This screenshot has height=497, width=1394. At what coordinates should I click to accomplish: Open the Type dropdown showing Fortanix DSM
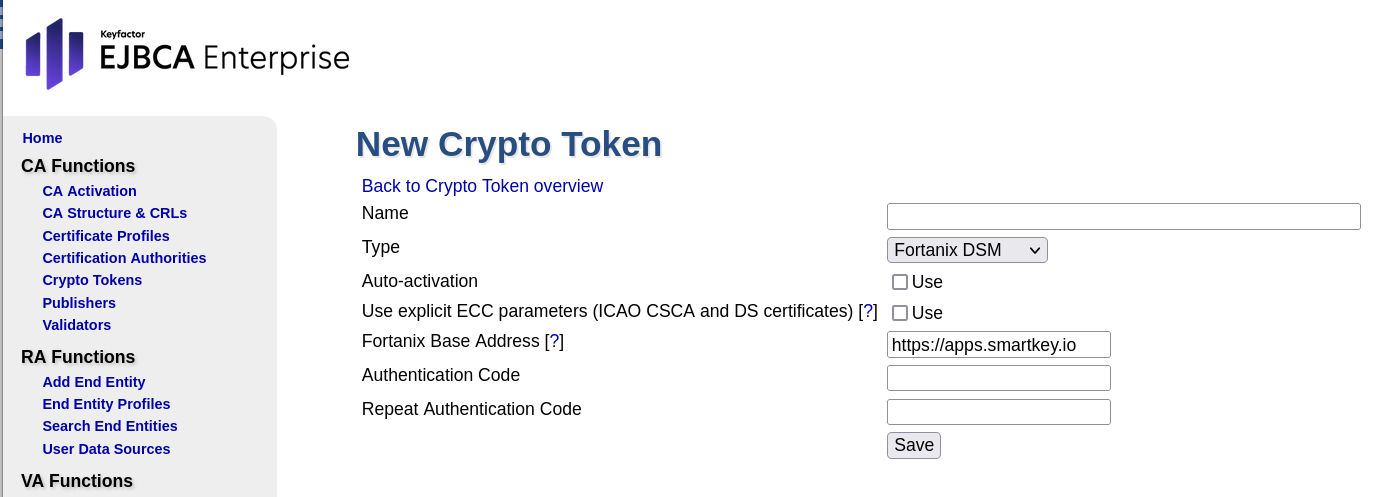[966, 250]
